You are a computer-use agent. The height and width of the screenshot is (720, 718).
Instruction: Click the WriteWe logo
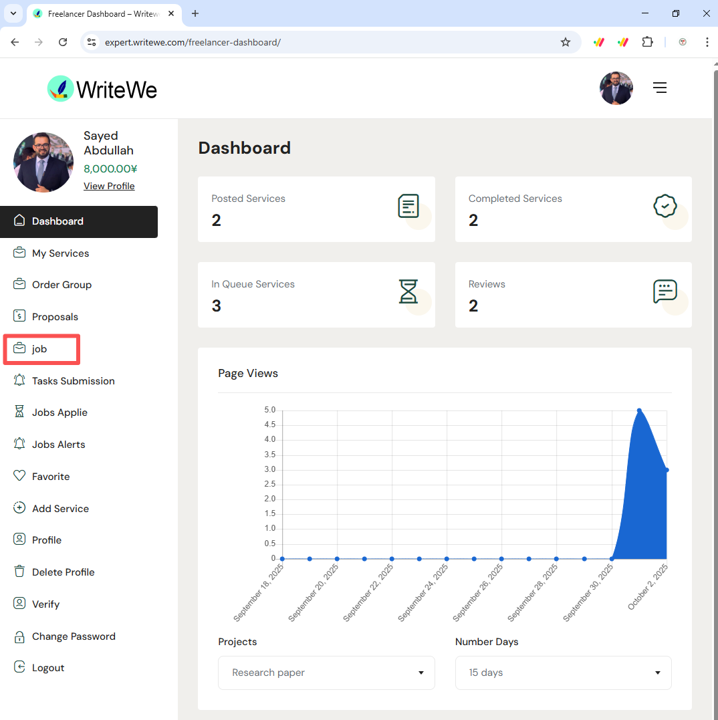[x=102, y=89]
